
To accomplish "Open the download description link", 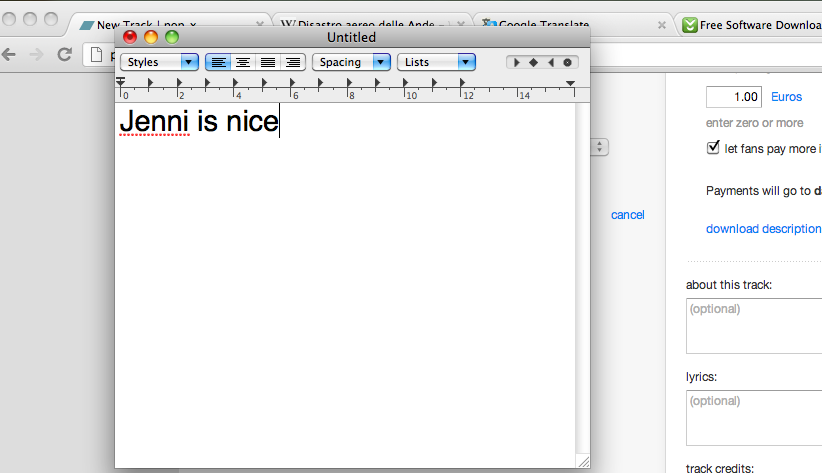I will [763, 229].
